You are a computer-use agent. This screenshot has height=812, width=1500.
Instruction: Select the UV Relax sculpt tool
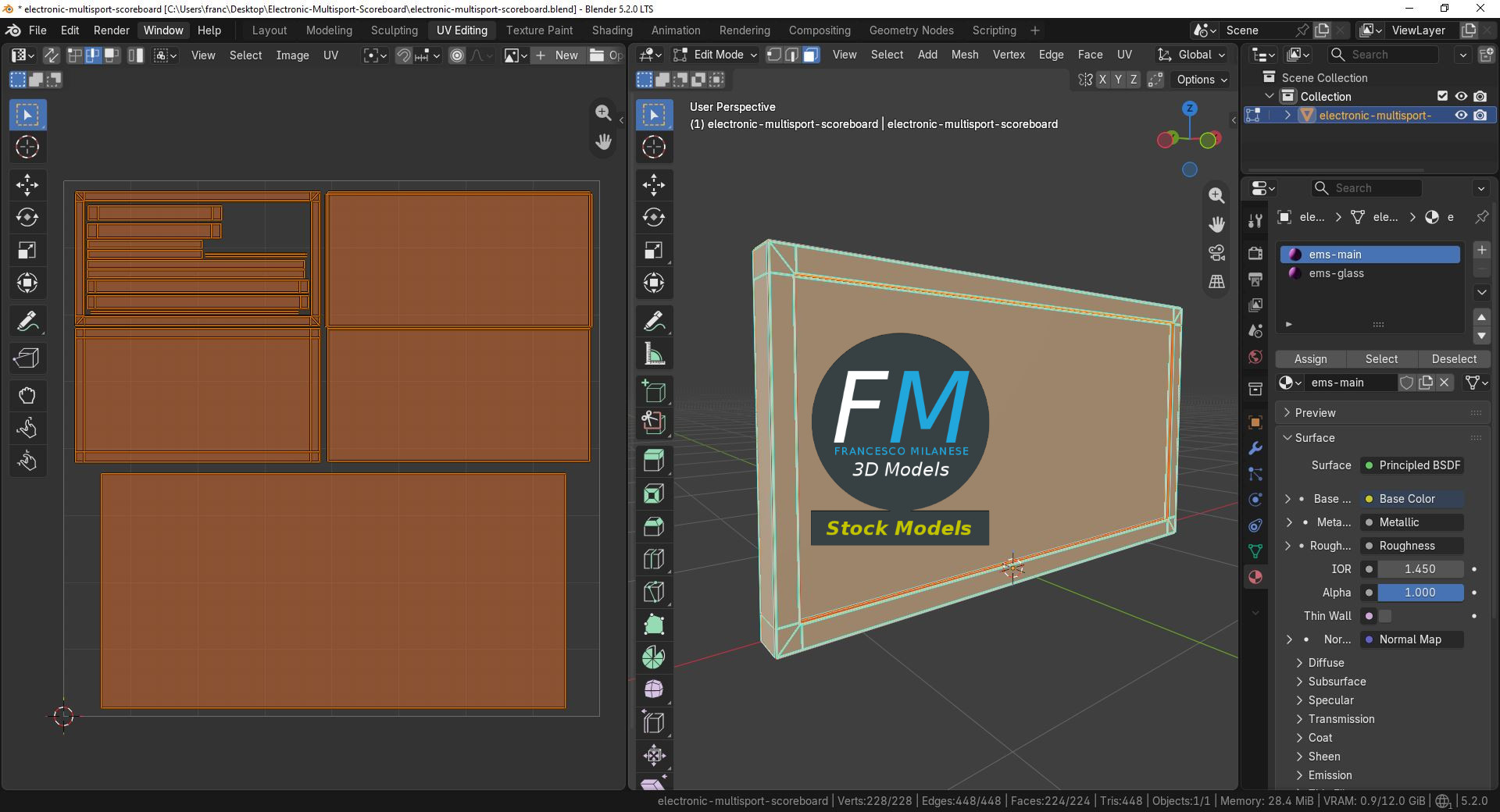click(27, 428)
